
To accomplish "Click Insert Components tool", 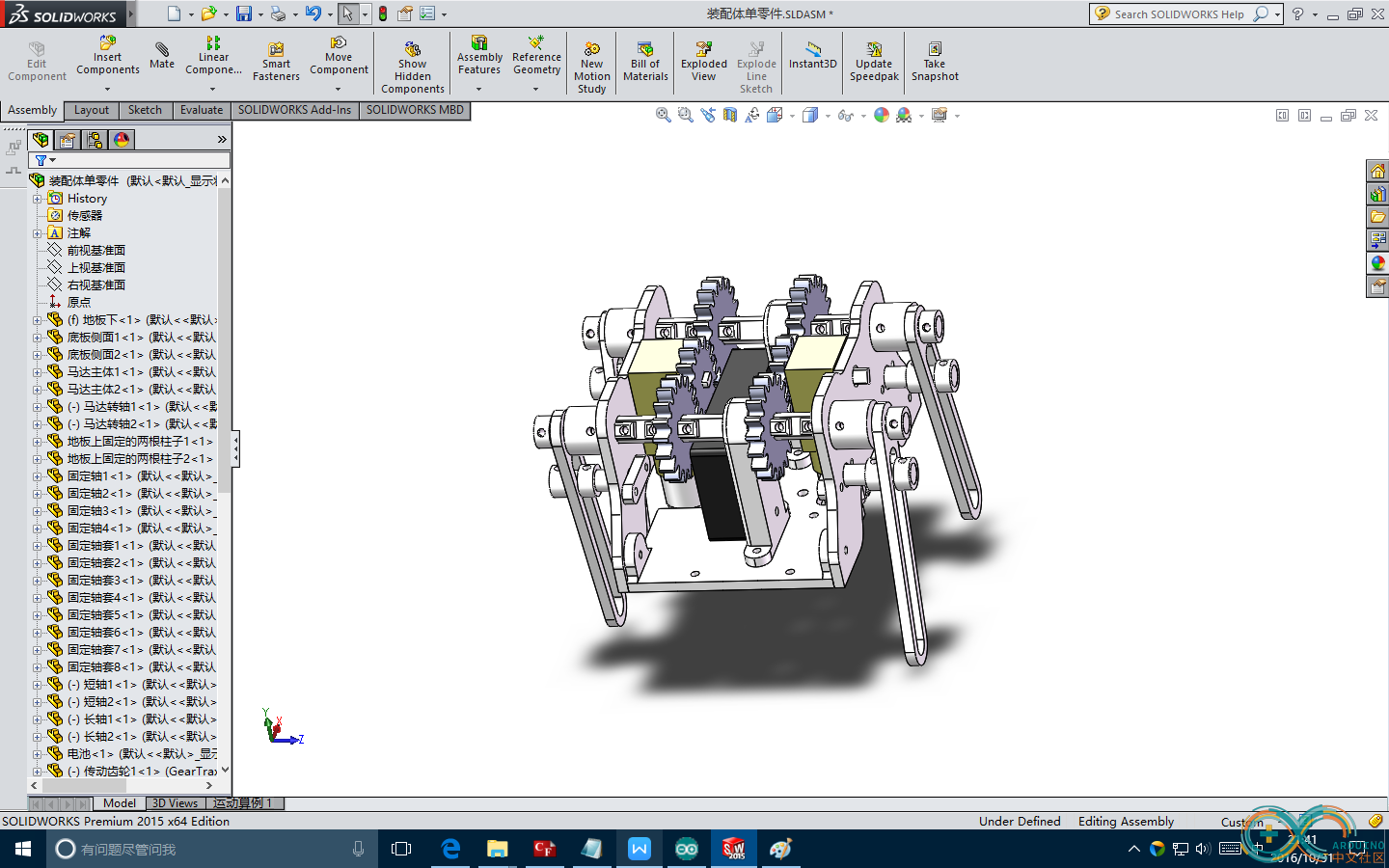I will (x=108, y=56).
